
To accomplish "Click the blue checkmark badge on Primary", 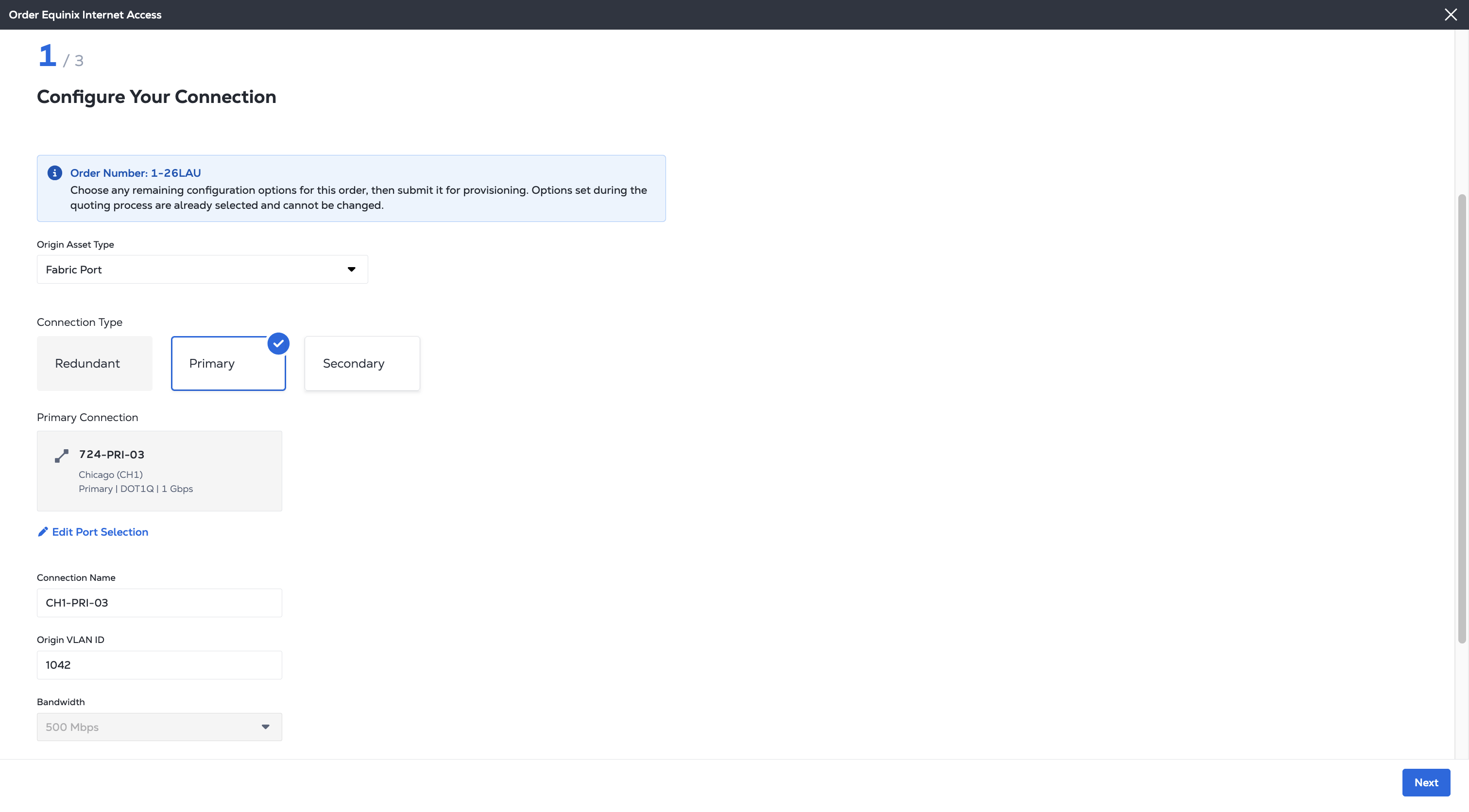I will pyautogui.click(x=278, y=343).
